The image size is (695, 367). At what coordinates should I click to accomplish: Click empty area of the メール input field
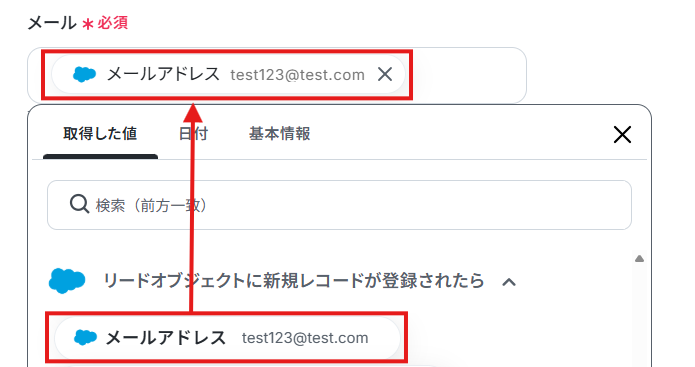pyautogui.click(x=468, y=74)
